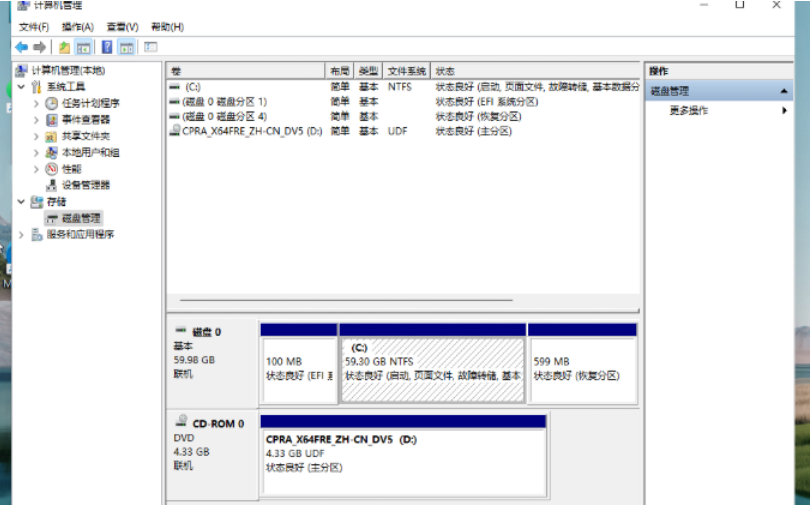This screenshot has width=812, height=506.
Task: Expand the 任务计划程序 node
Action: tap(36, 103)
